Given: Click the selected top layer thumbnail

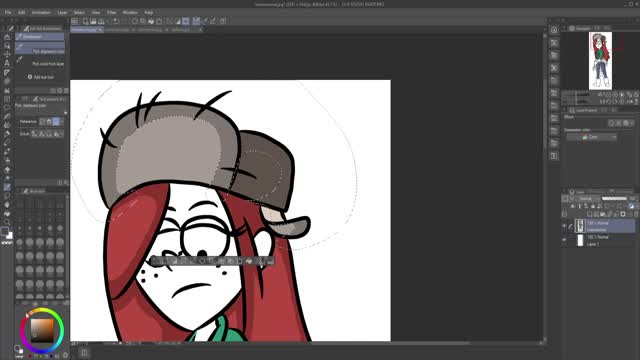Looking at the screenshot, I should pos(580,226).
